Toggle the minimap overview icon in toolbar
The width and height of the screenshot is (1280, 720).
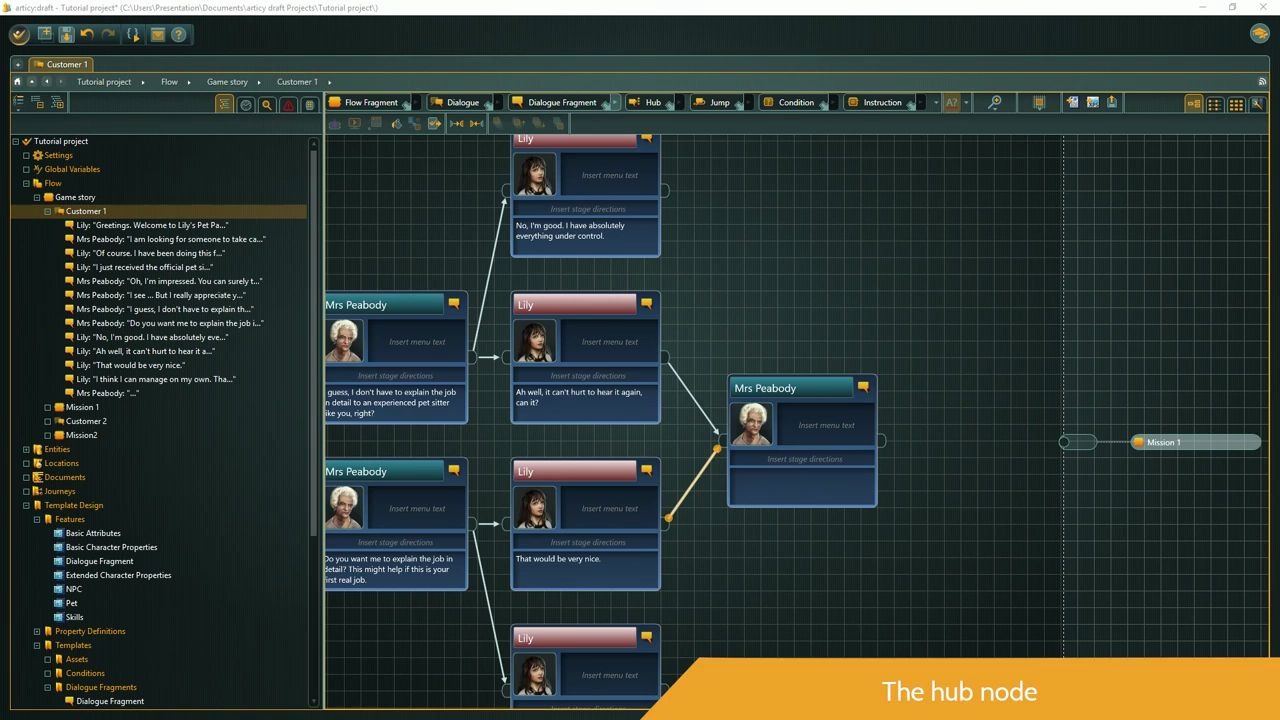[1039, 102]
